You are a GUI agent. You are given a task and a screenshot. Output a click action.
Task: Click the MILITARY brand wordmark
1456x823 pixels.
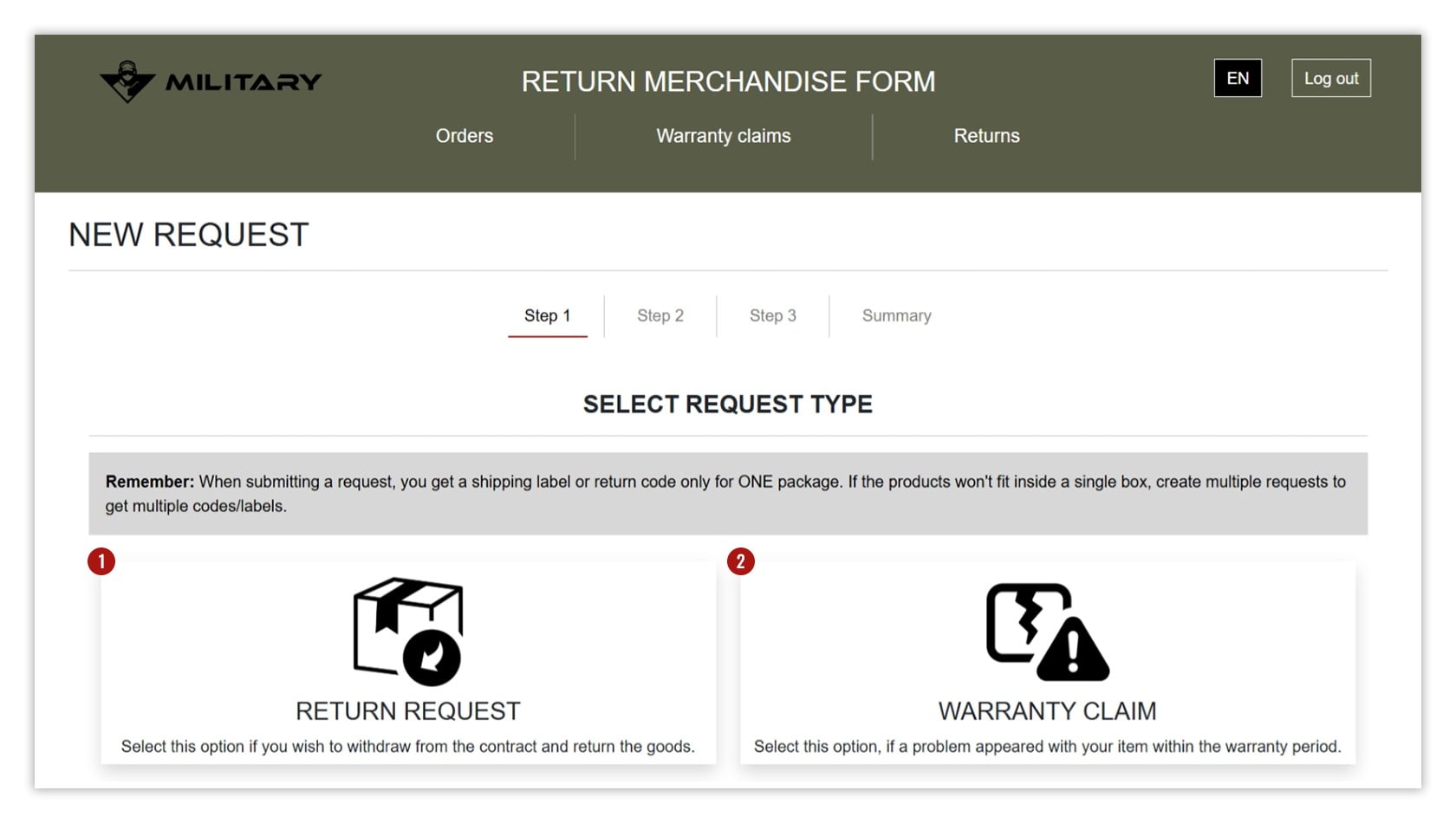(244, 82)
